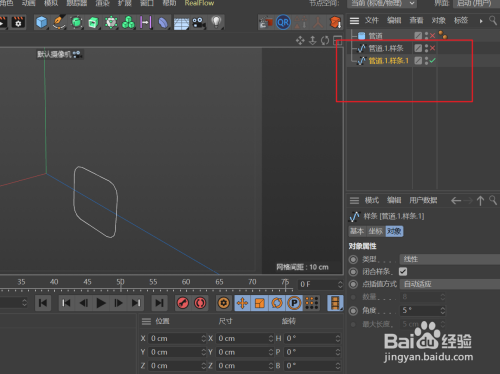Select the purple Volume Builder icon
500x374 pixels.
146,23
